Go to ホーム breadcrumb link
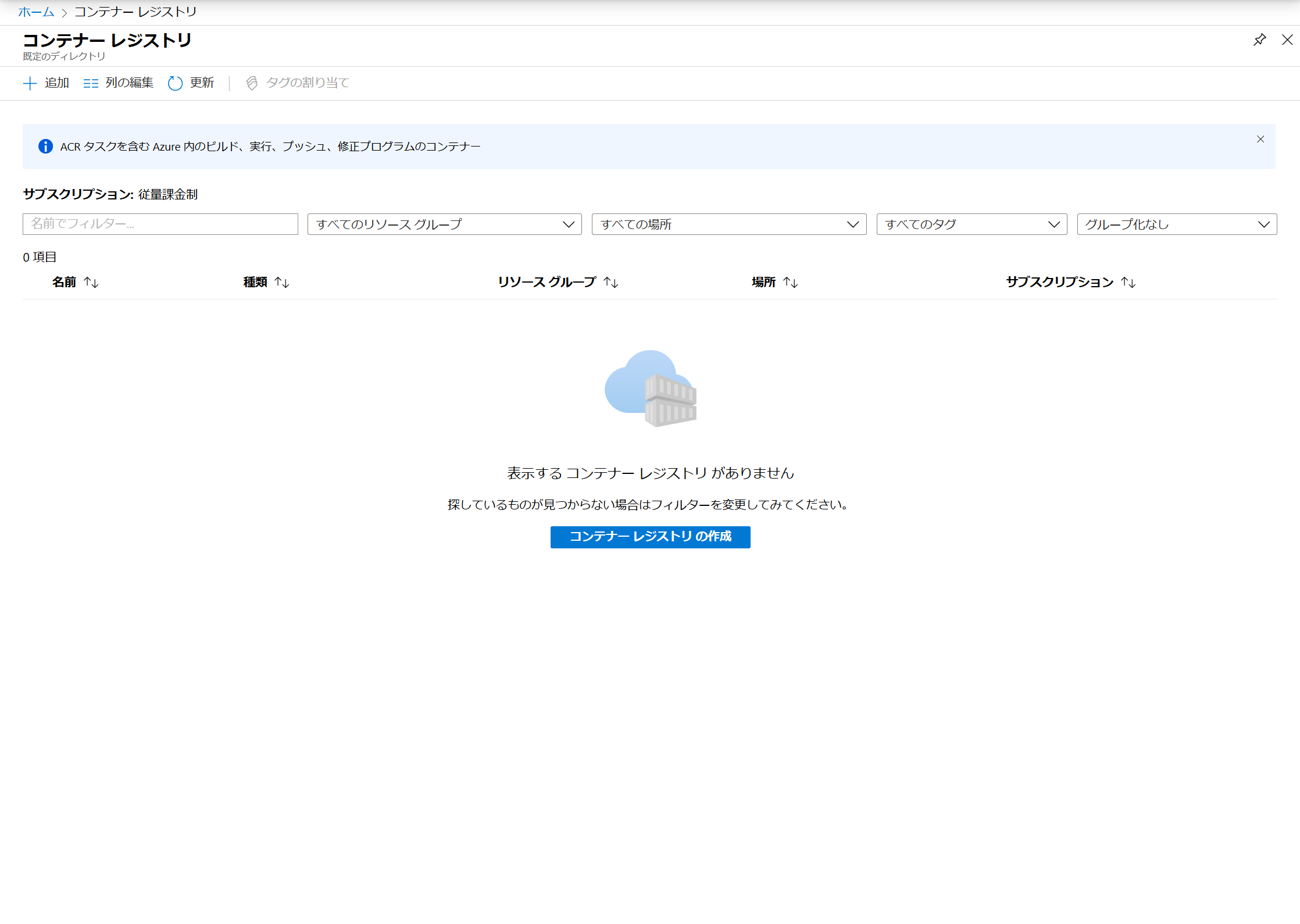 pyautogui.click(x=36, y=12)
